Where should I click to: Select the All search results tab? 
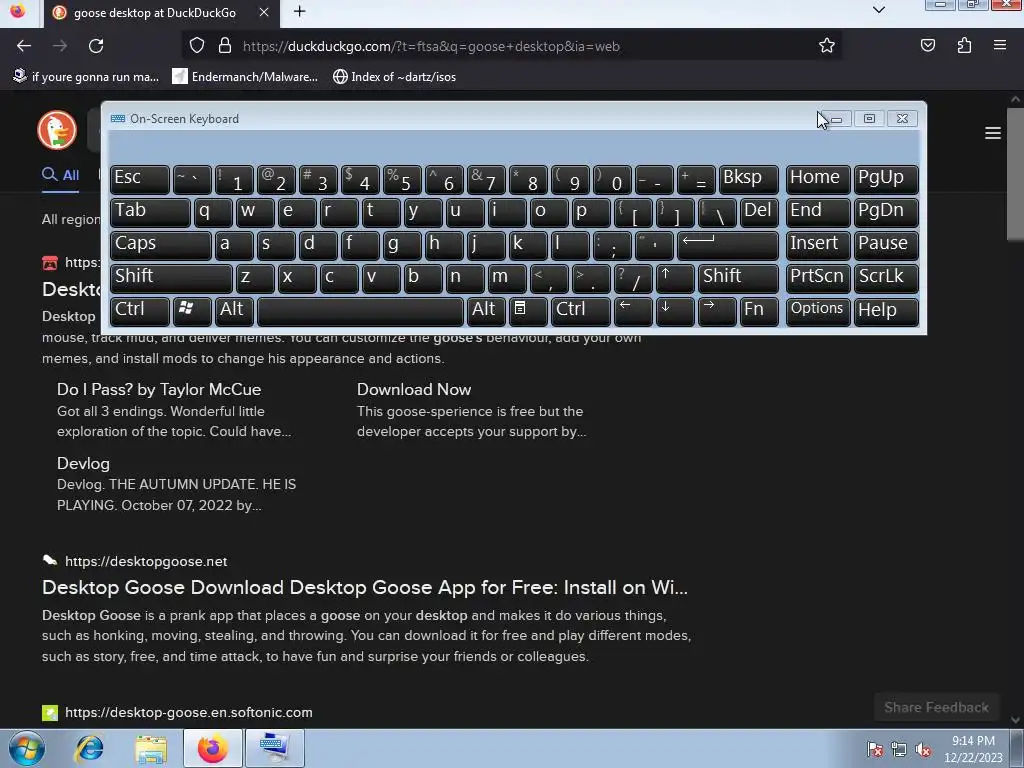[61, 175]
